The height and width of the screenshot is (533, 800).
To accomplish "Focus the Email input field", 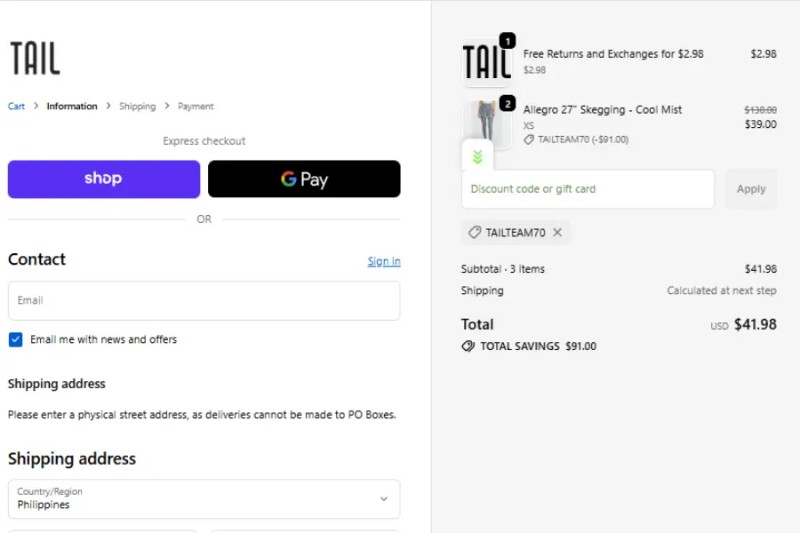I will pyautogui.click(x=204, y=301).
